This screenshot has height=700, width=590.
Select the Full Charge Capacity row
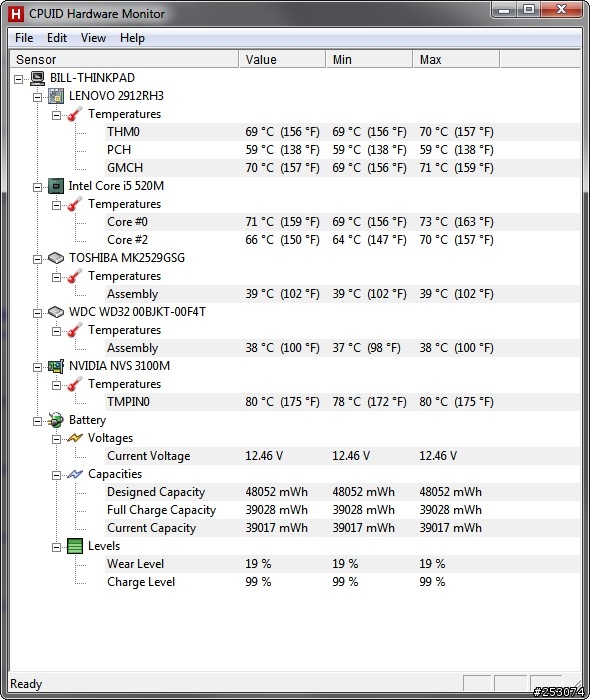[x=342, y=510]
